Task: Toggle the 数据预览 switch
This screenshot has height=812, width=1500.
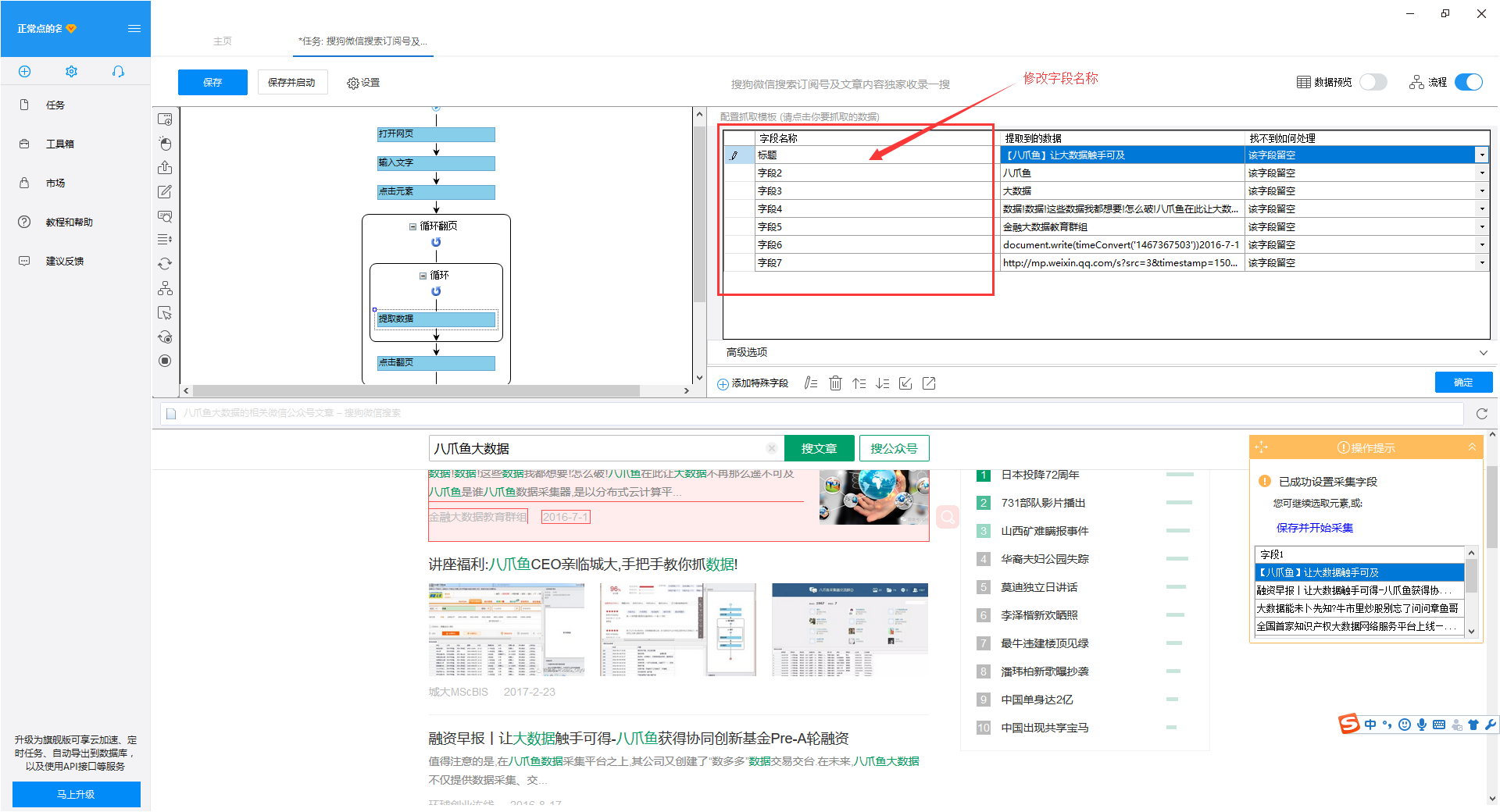Action: [1373, 82]
